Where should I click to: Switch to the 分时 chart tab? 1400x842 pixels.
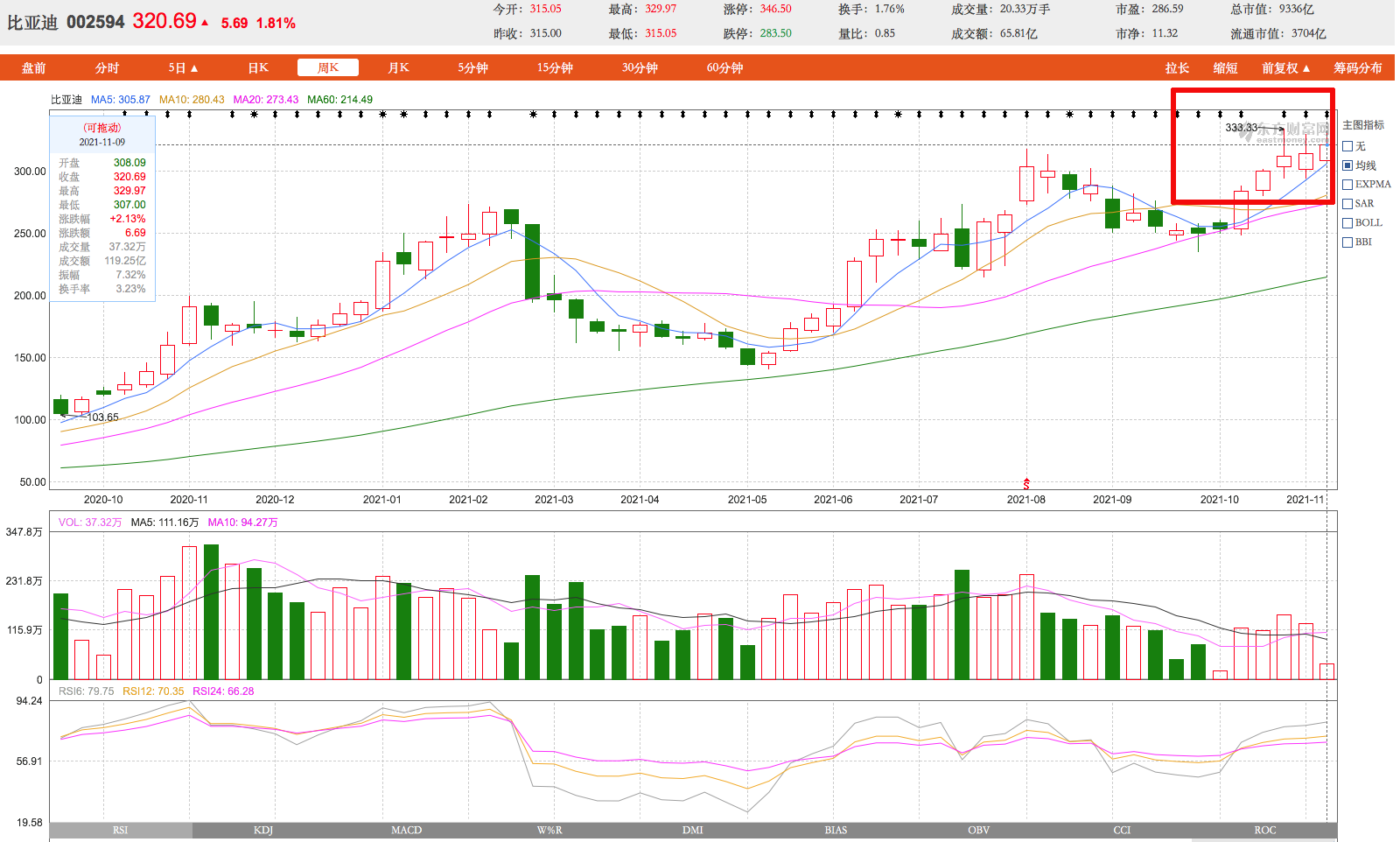tap(108, 67)
